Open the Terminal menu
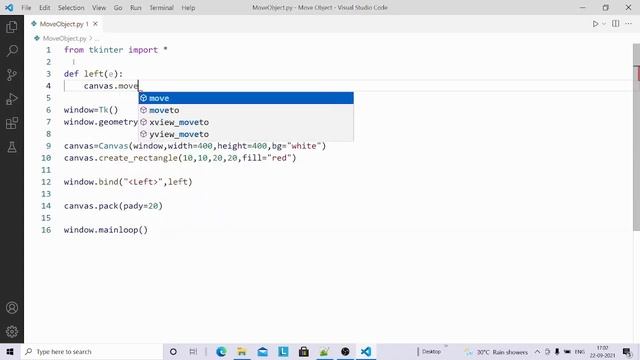 pos(161,8)
